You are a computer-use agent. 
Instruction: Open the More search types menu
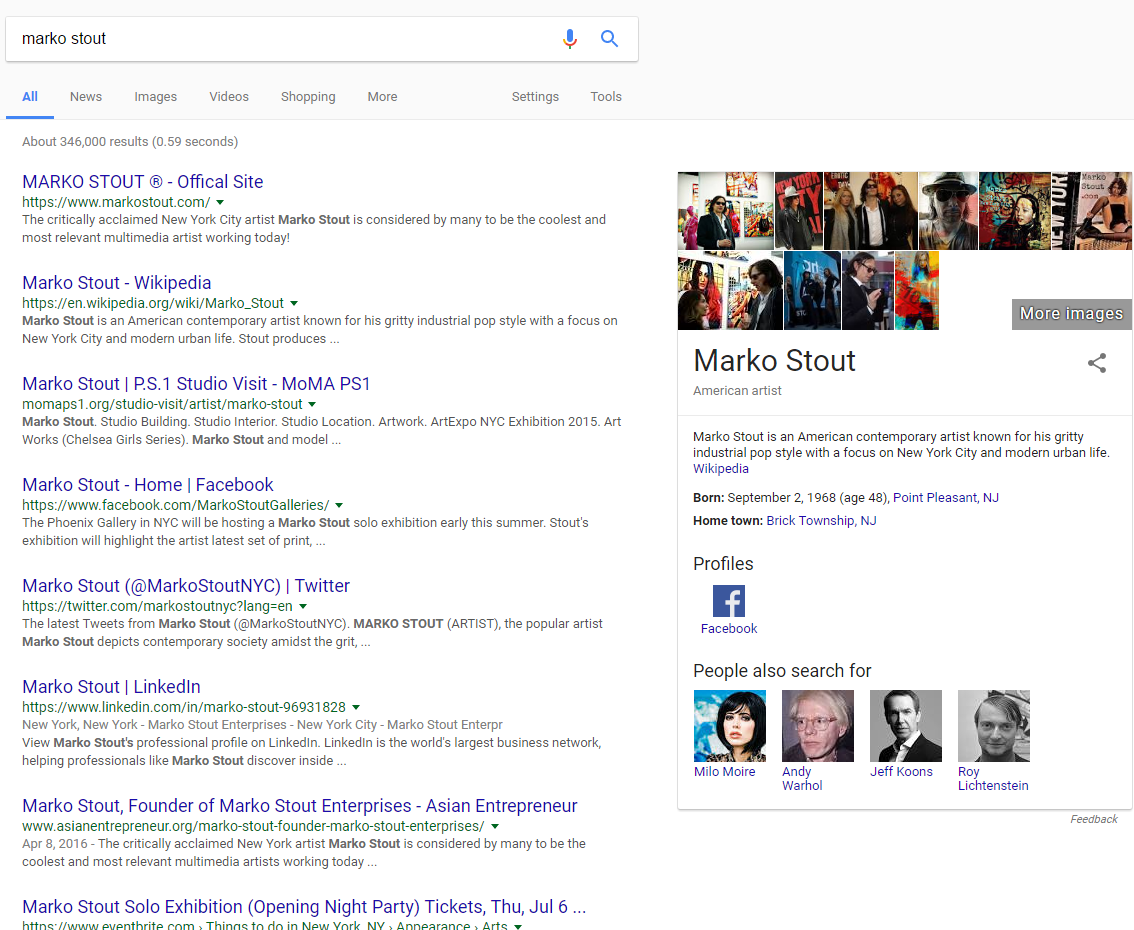(383, 96)
